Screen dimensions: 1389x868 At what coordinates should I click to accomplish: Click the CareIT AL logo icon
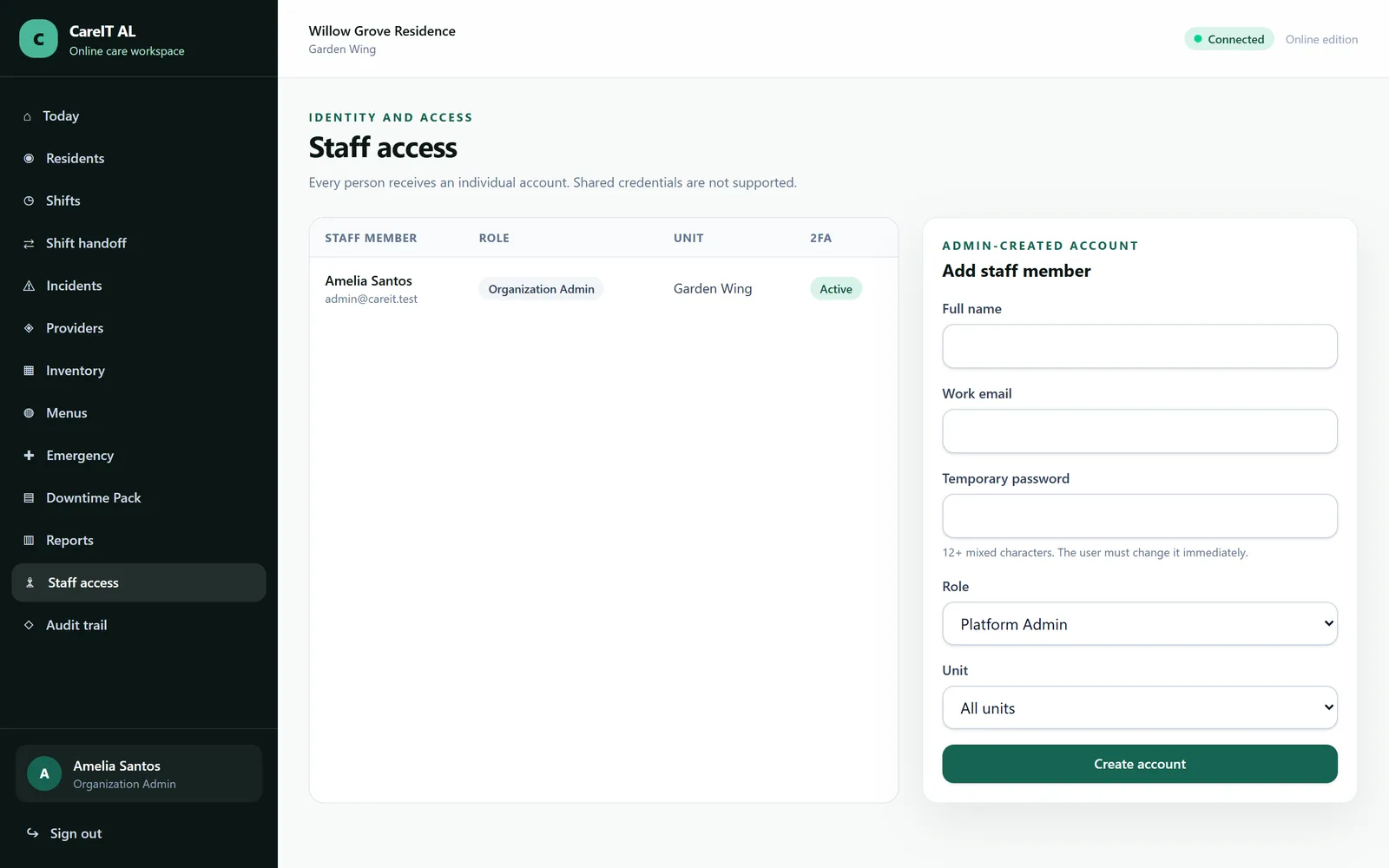pyautogui.click(x=38, y=39)
